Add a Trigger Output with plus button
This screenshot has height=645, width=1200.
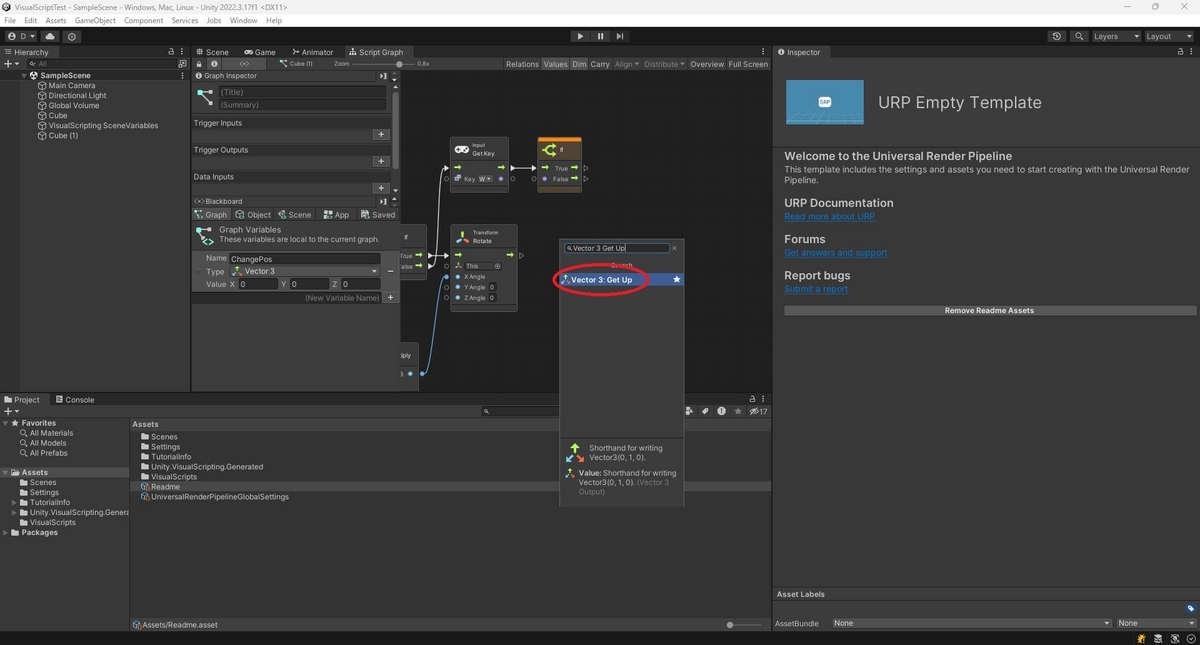pos(380,161)
